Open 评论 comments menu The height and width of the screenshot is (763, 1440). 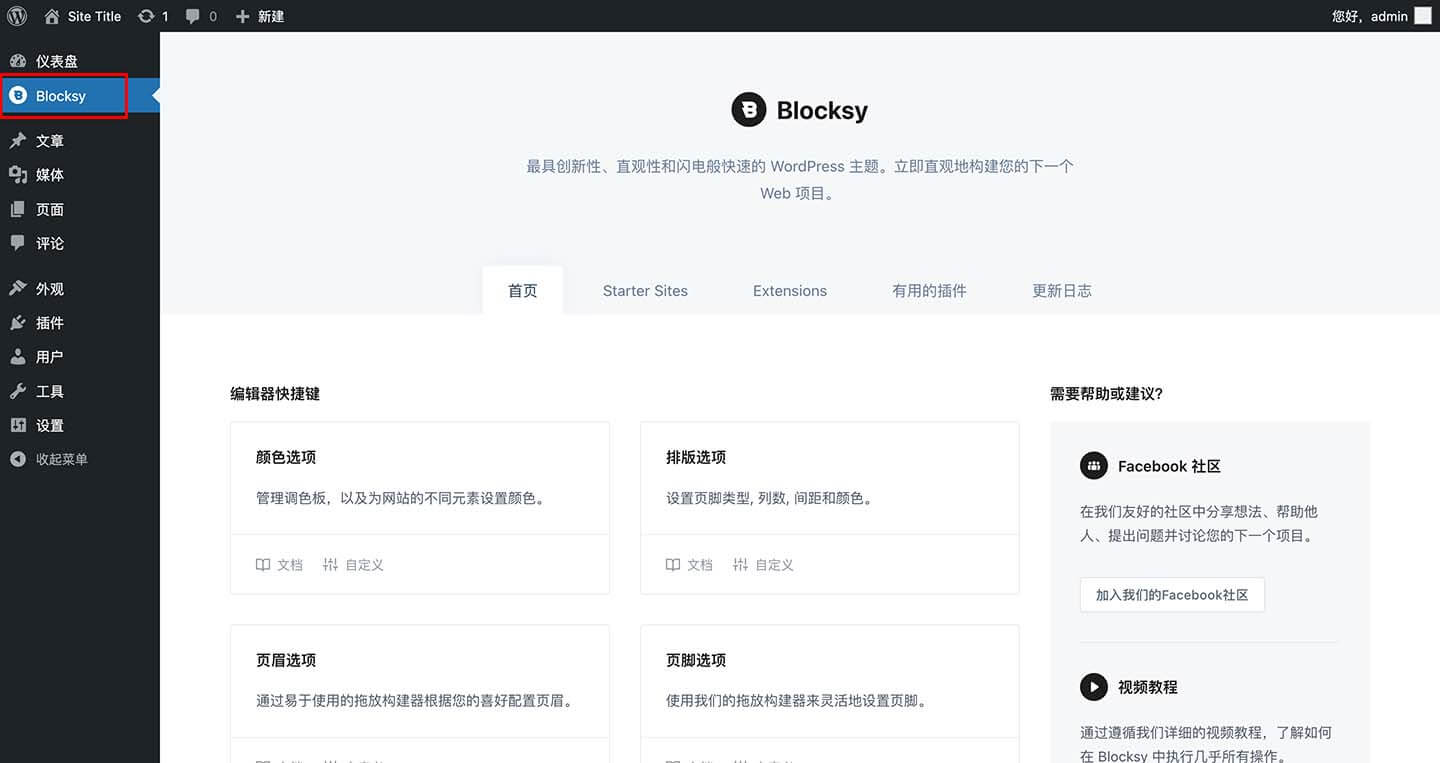[80, 243]
